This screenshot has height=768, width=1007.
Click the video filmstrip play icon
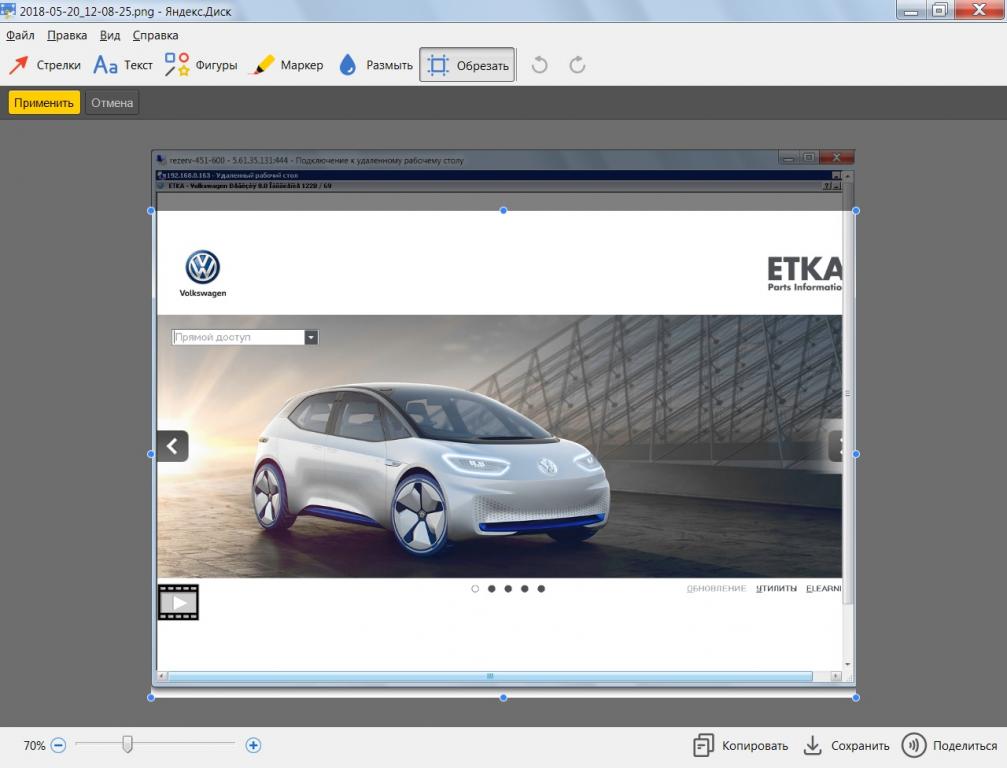[x=179, y=602]
